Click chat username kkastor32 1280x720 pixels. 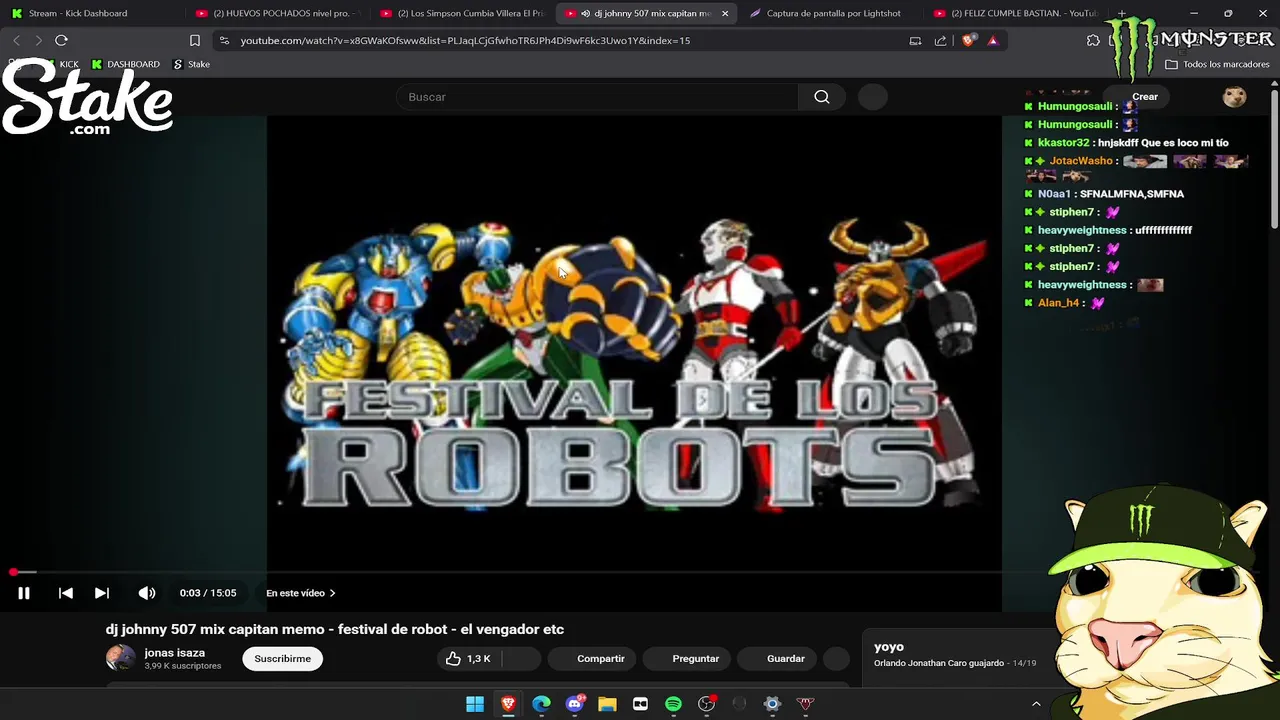(1063, 143)
